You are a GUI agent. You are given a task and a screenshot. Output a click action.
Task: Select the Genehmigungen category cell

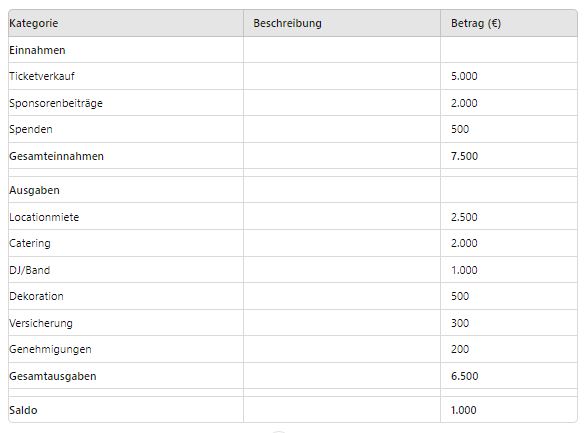[x=126, y=349]
